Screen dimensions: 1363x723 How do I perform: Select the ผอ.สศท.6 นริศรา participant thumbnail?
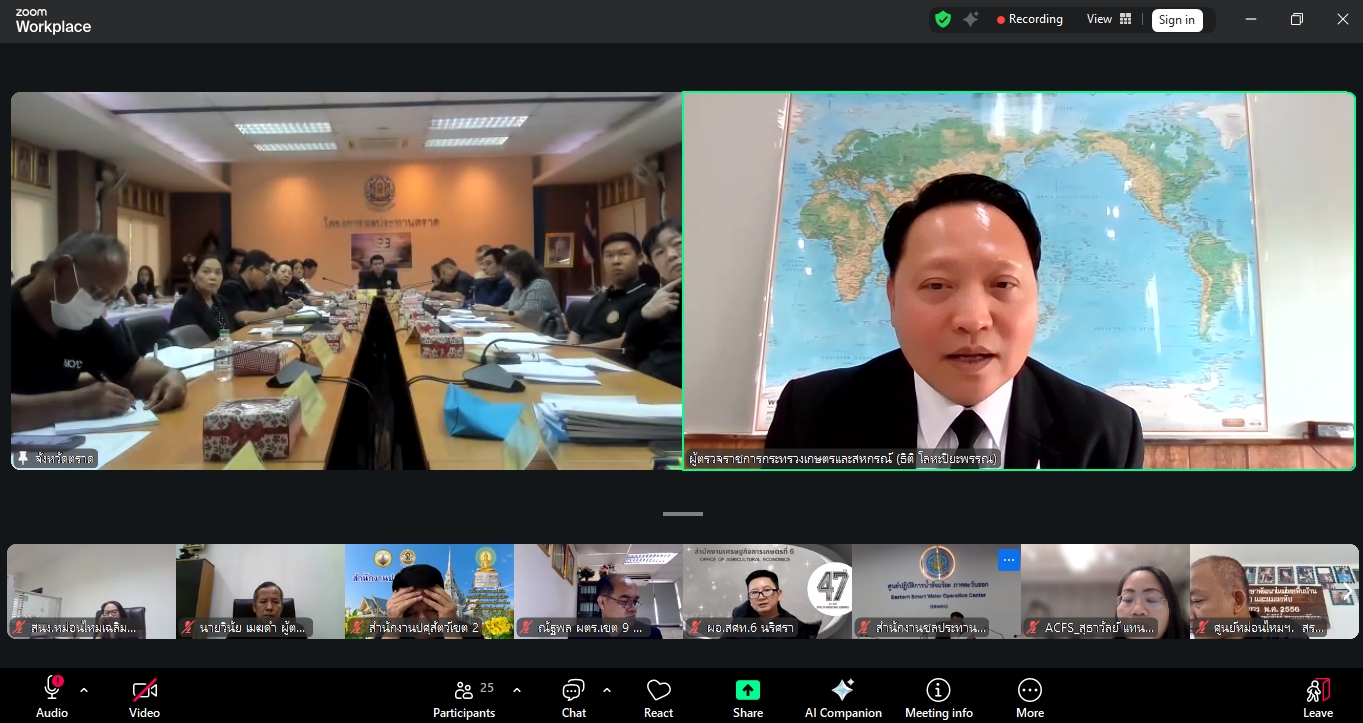tap(767, 590)
